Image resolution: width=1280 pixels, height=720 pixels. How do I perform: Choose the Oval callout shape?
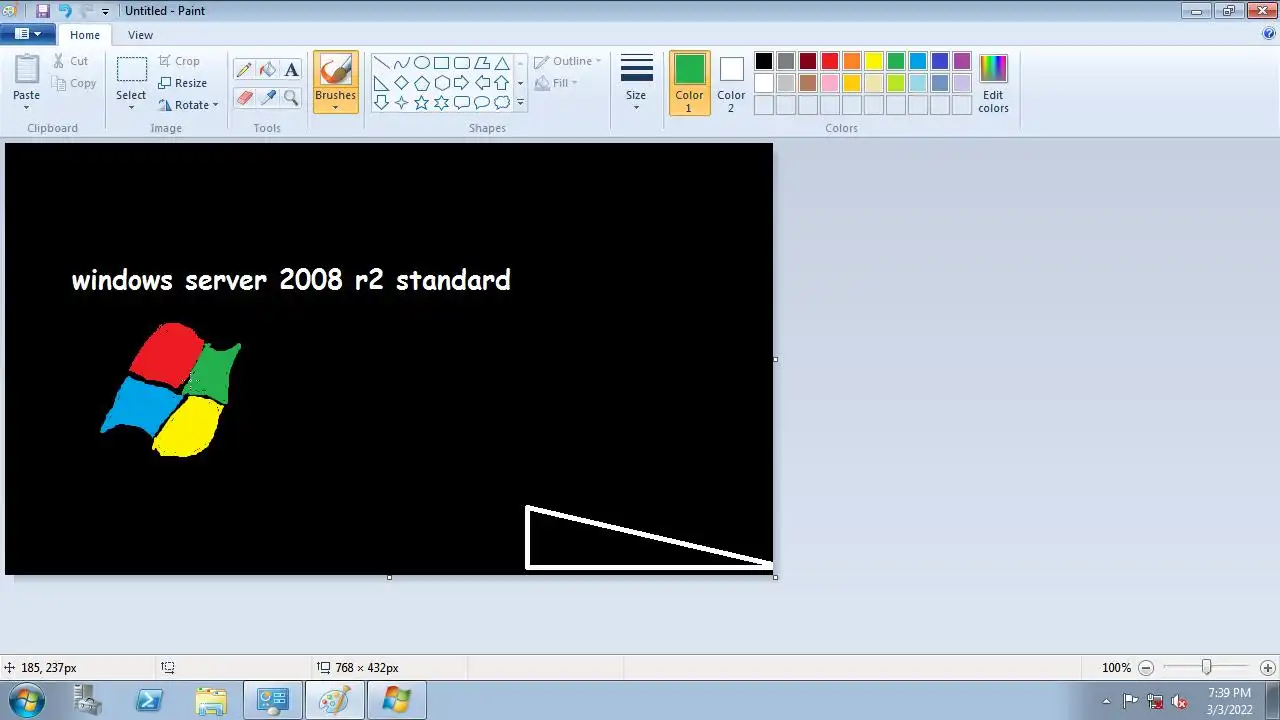[481, 102]
